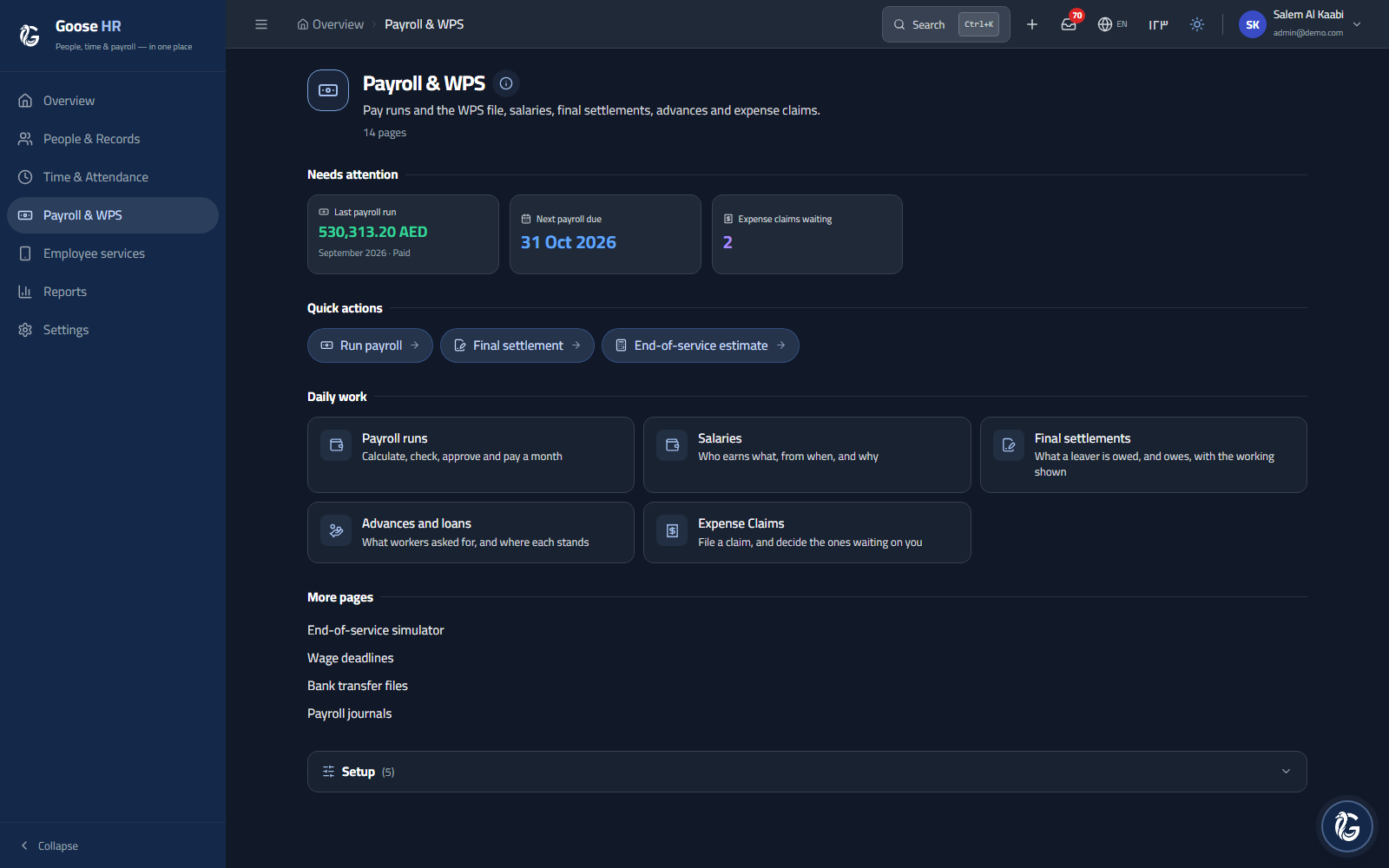
Task: Expand the Setup section
Action: tap(807, 772)
